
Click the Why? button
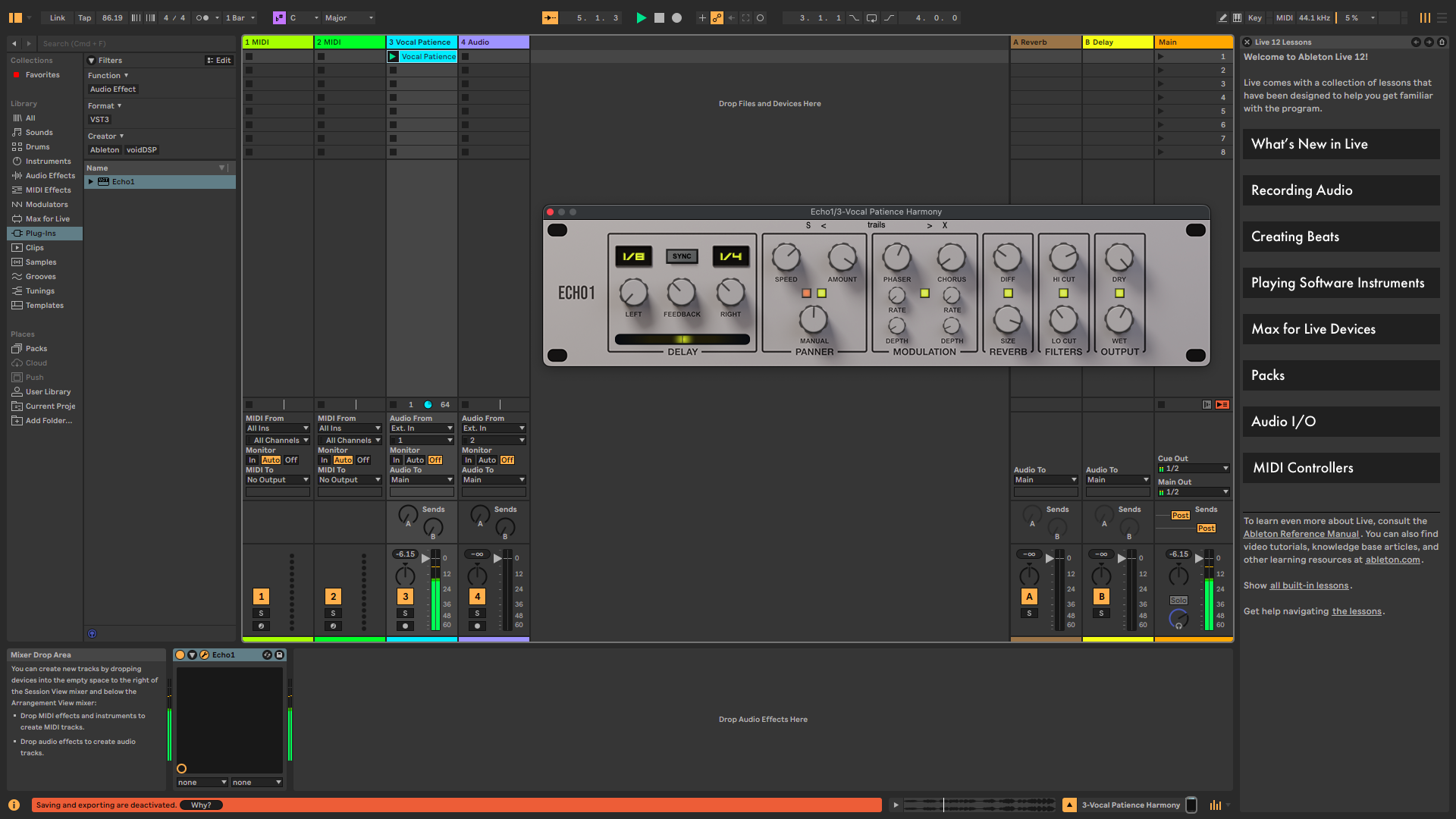pos(201,805)
